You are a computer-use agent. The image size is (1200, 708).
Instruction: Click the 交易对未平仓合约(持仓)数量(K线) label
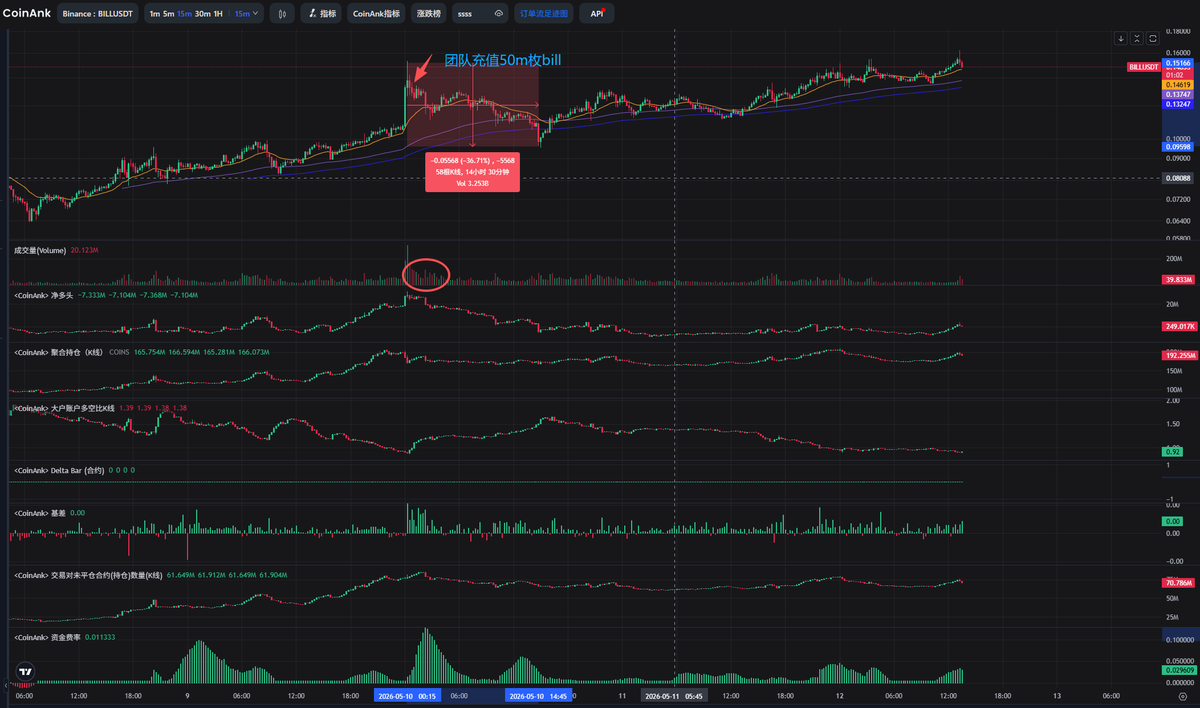point(88,575)
